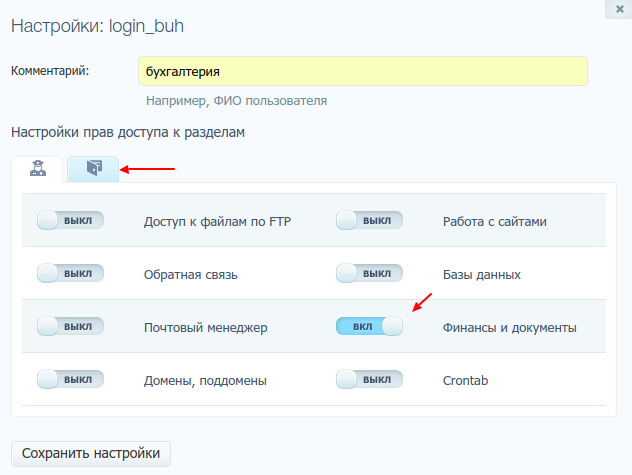
Task: Enable the Почтовый менеджер toggle
Action: click(x=70, y=326)
